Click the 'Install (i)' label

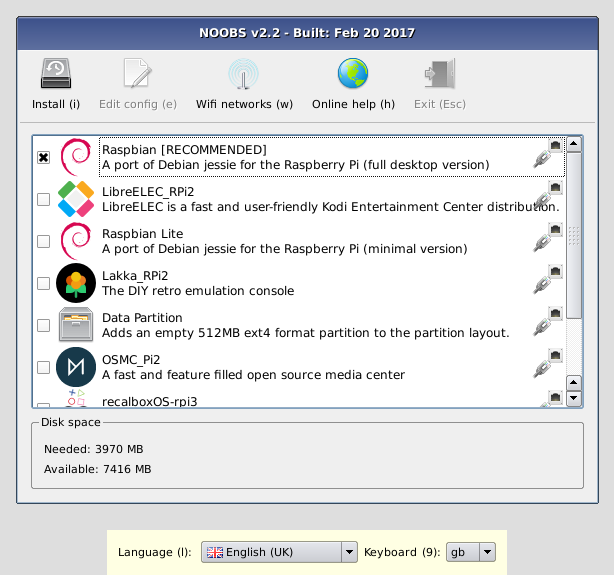[56, 104]
